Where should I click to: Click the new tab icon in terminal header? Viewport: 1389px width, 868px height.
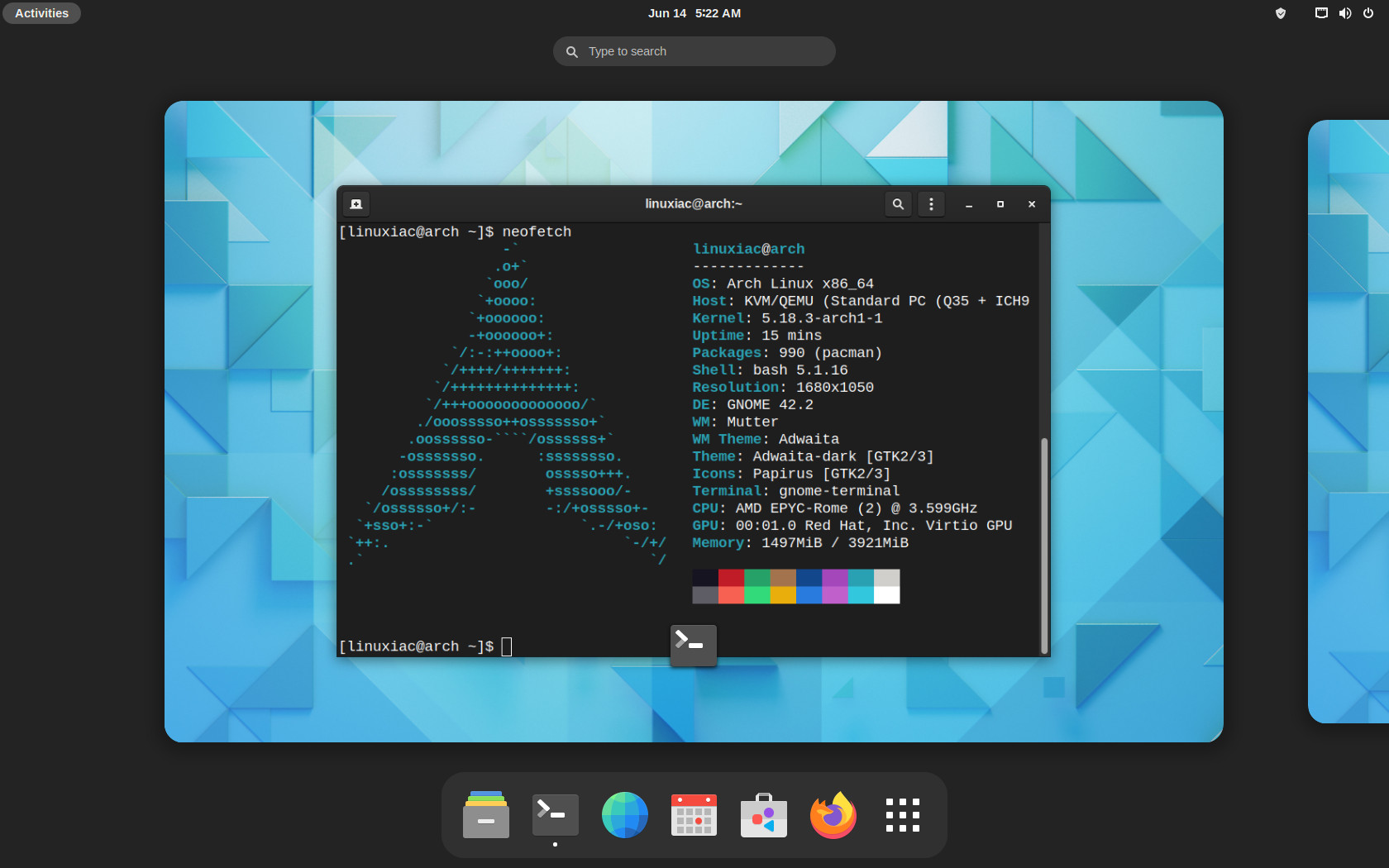pyautogui.click(x=356, y=204)
